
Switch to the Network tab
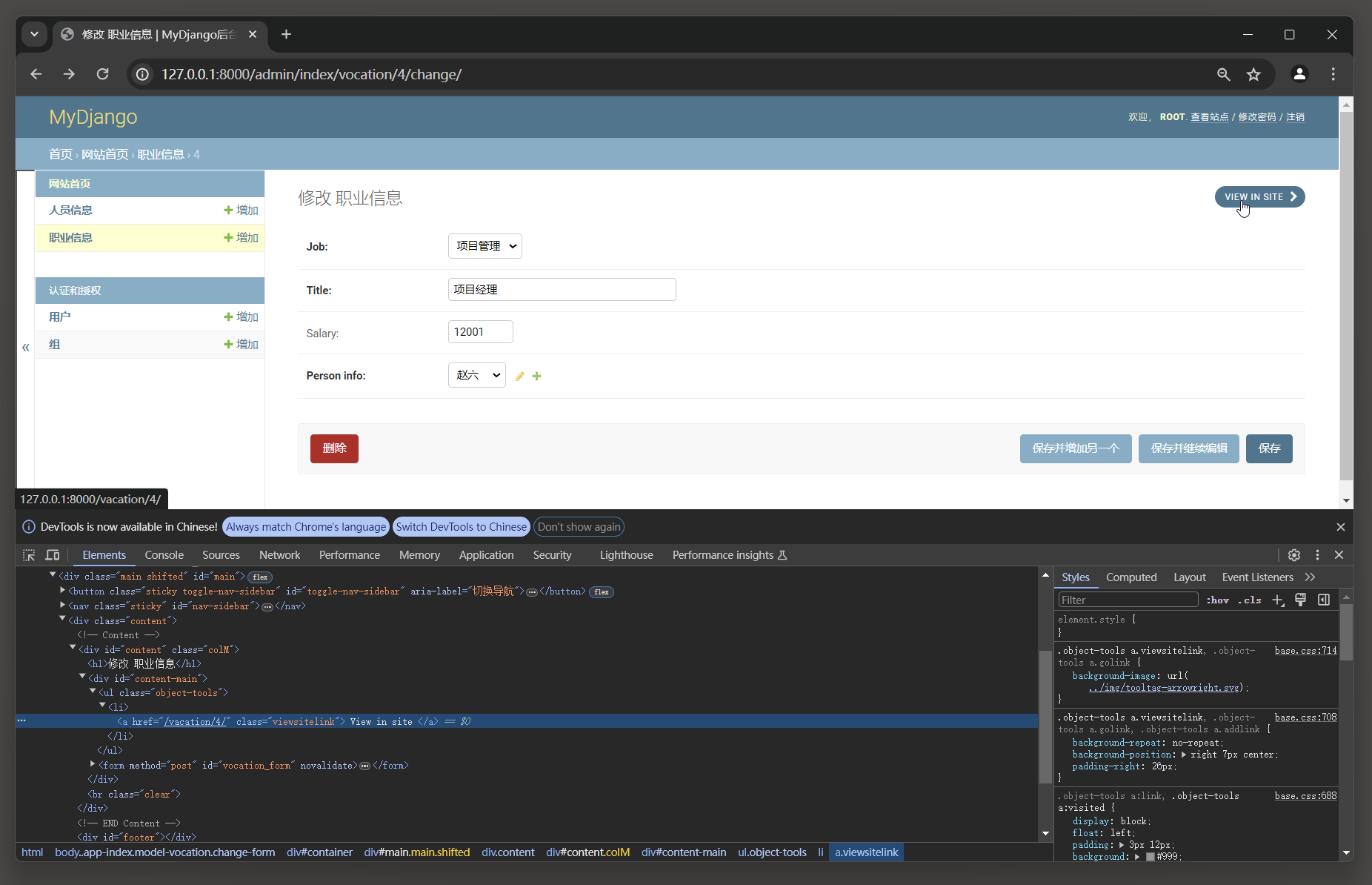pos(279,555)
